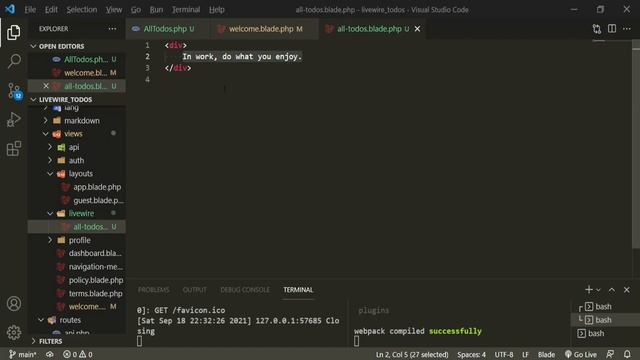Screen dimensions: 640x360
Task: Open the Edit menu
Action: [51, 9]
